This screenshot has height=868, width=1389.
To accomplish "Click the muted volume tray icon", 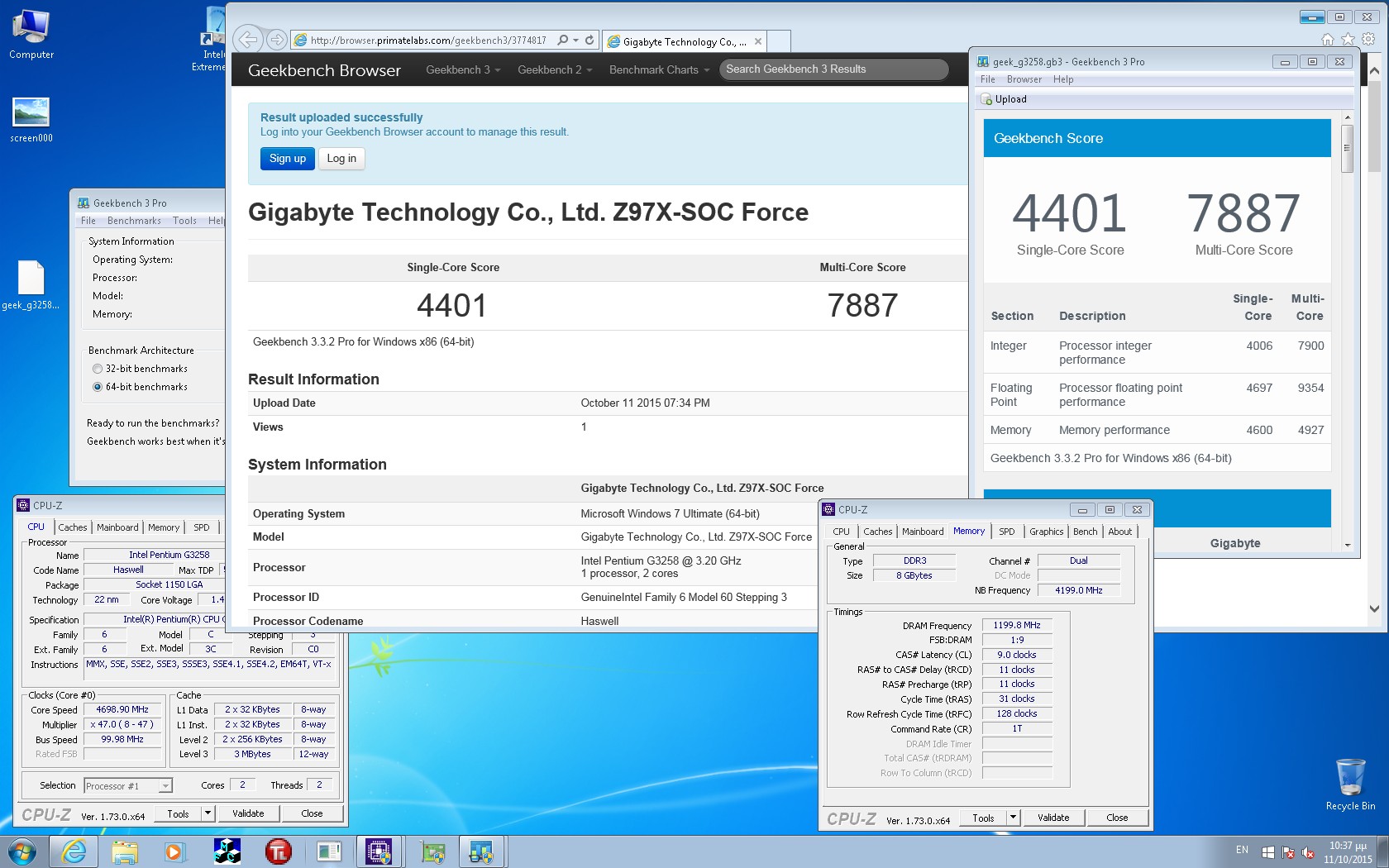I will 1308,851.
